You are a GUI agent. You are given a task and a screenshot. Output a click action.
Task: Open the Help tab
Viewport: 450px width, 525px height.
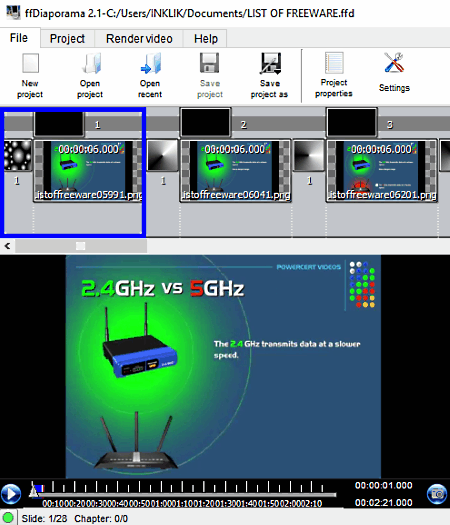pyautogui.click(x=206, y=39)
